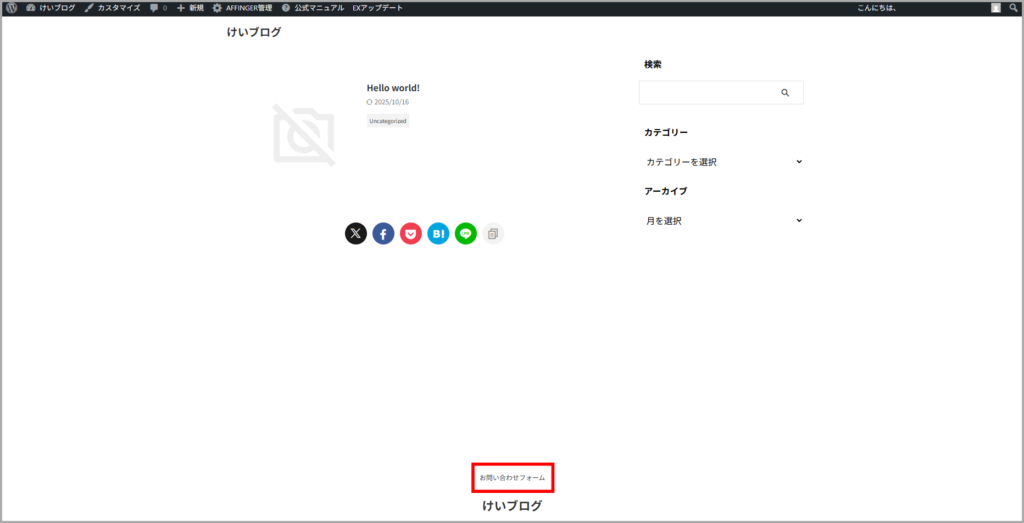
Task: Click the Uncategorized category tag
Action: 388,121
